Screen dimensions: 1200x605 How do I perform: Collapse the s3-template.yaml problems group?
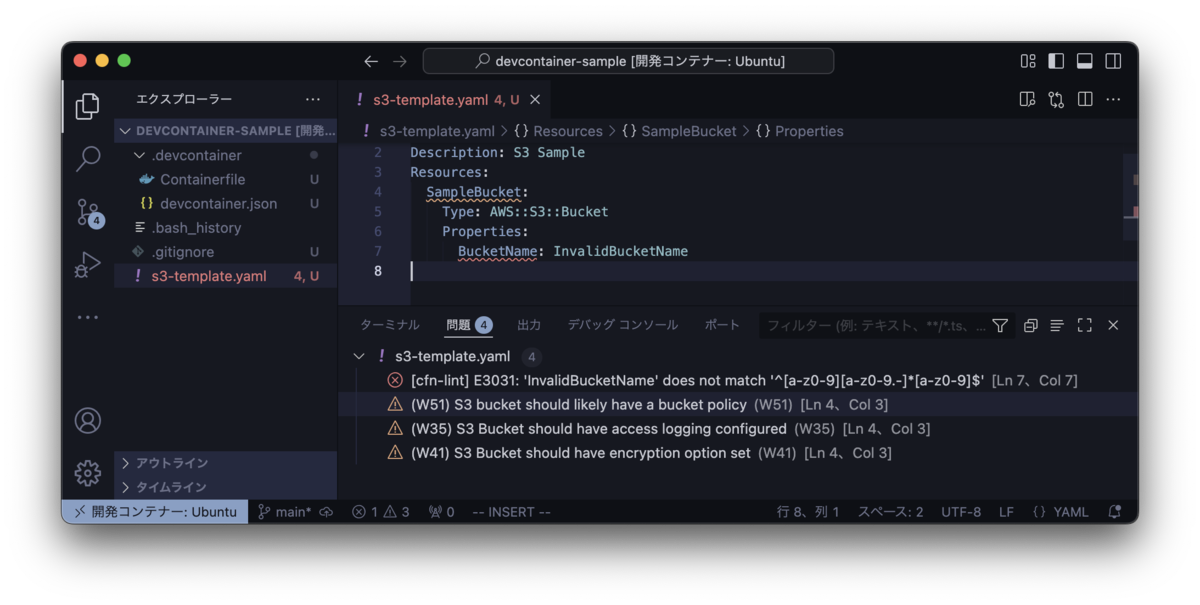[358, 355]
